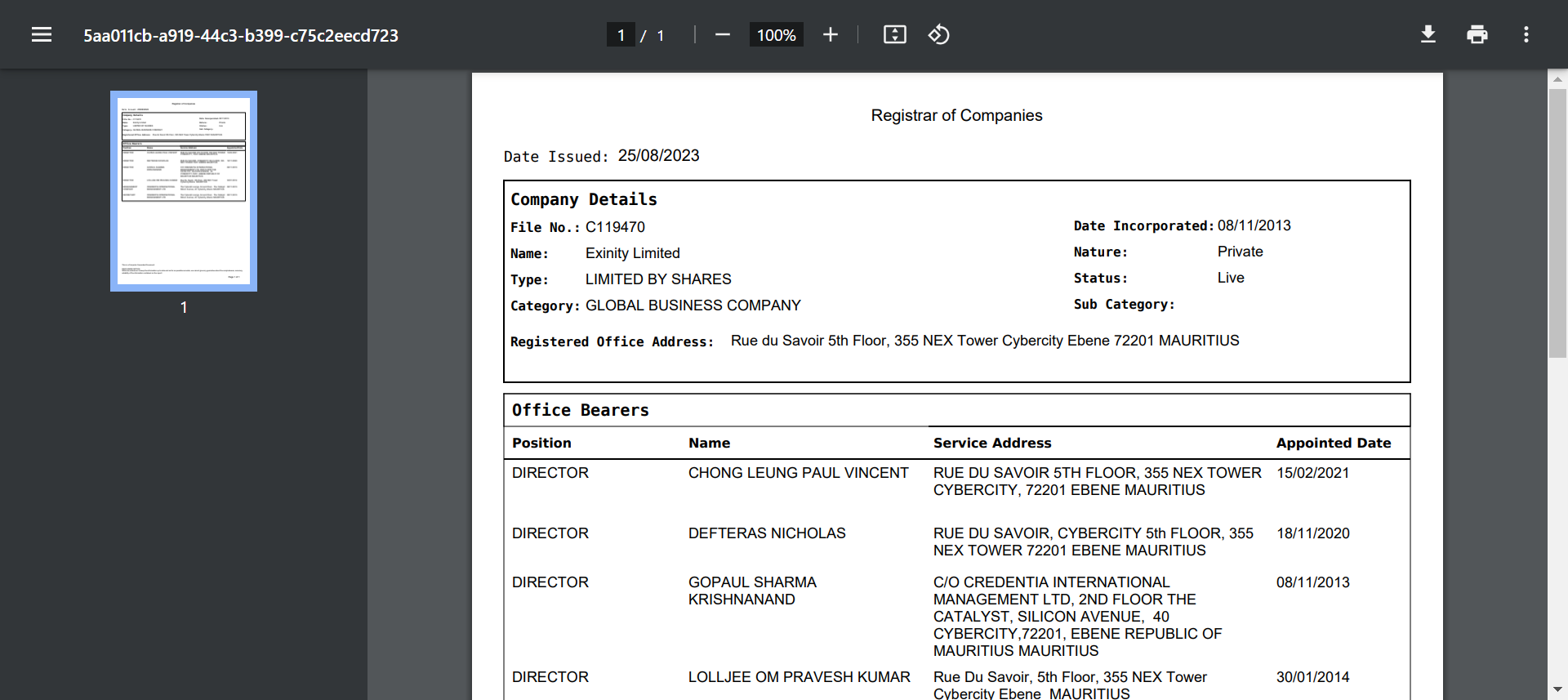
Task: Click Defteras Nicholas's service address
Action: coord(1093,542)
